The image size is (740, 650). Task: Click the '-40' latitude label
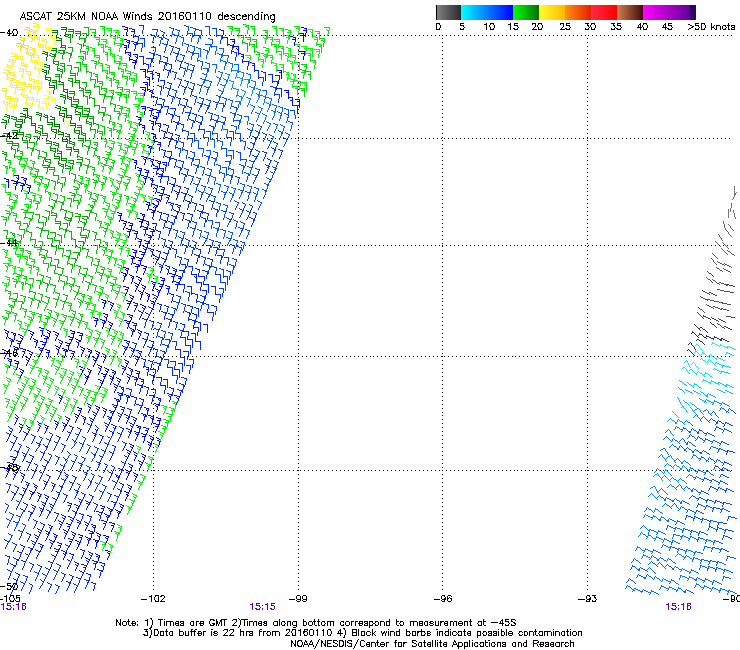pyautogui.click(x=9, y=33)
